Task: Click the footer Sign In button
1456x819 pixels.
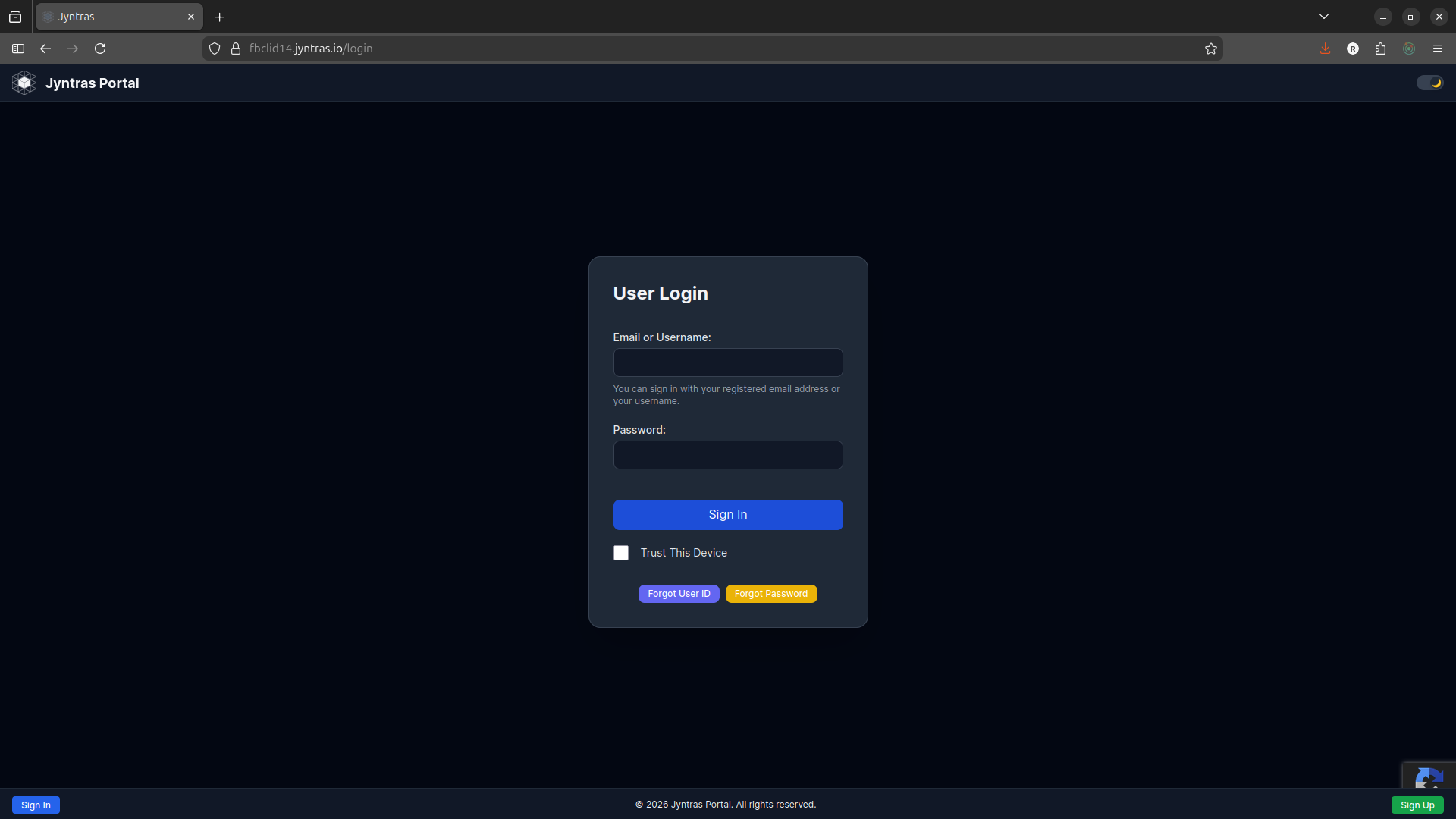Action: point(36,805)
